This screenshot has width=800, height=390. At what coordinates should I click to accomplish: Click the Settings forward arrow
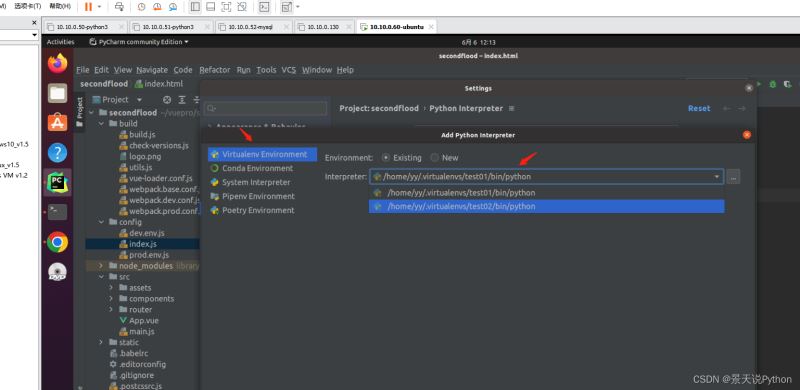pos(742,108)
